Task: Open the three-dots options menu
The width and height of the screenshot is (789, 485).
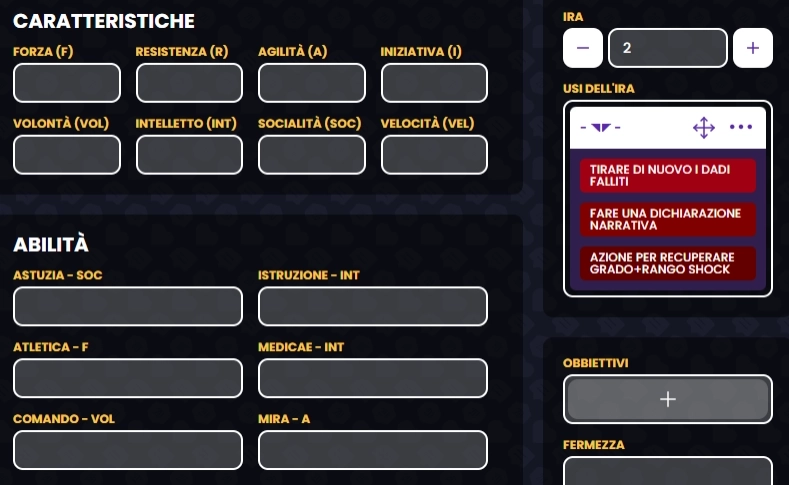Action: [x=741, y=128]
